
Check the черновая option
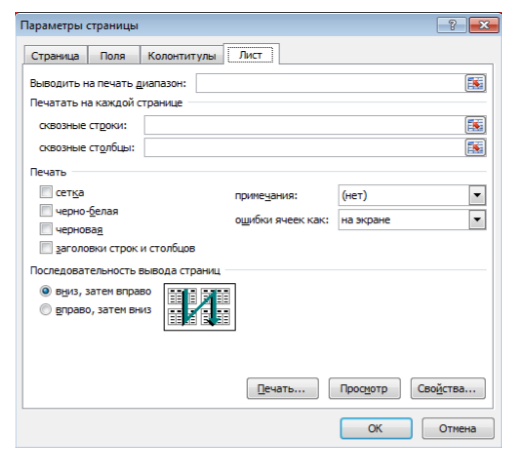pos(46,229)
